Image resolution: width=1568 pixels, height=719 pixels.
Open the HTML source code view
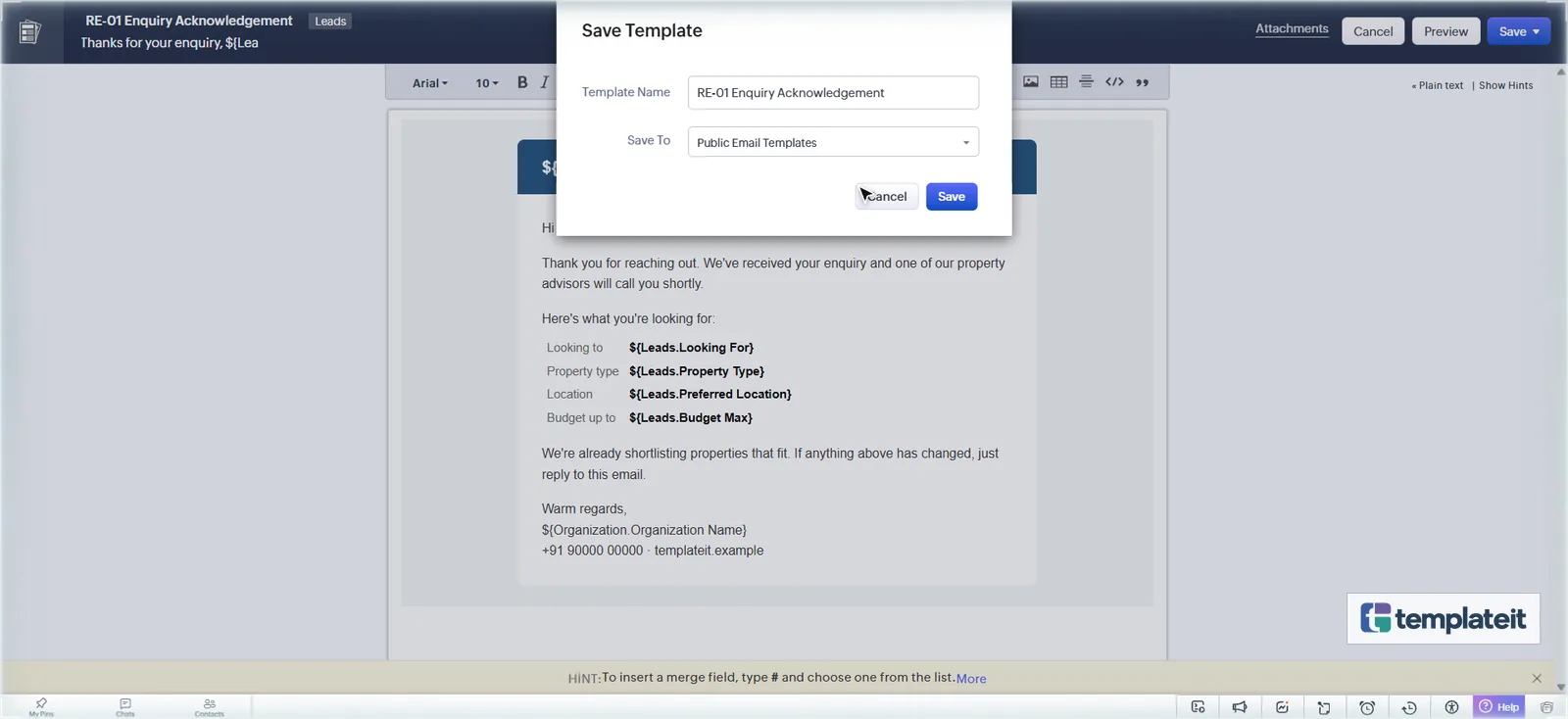(x=1114, y=82)
